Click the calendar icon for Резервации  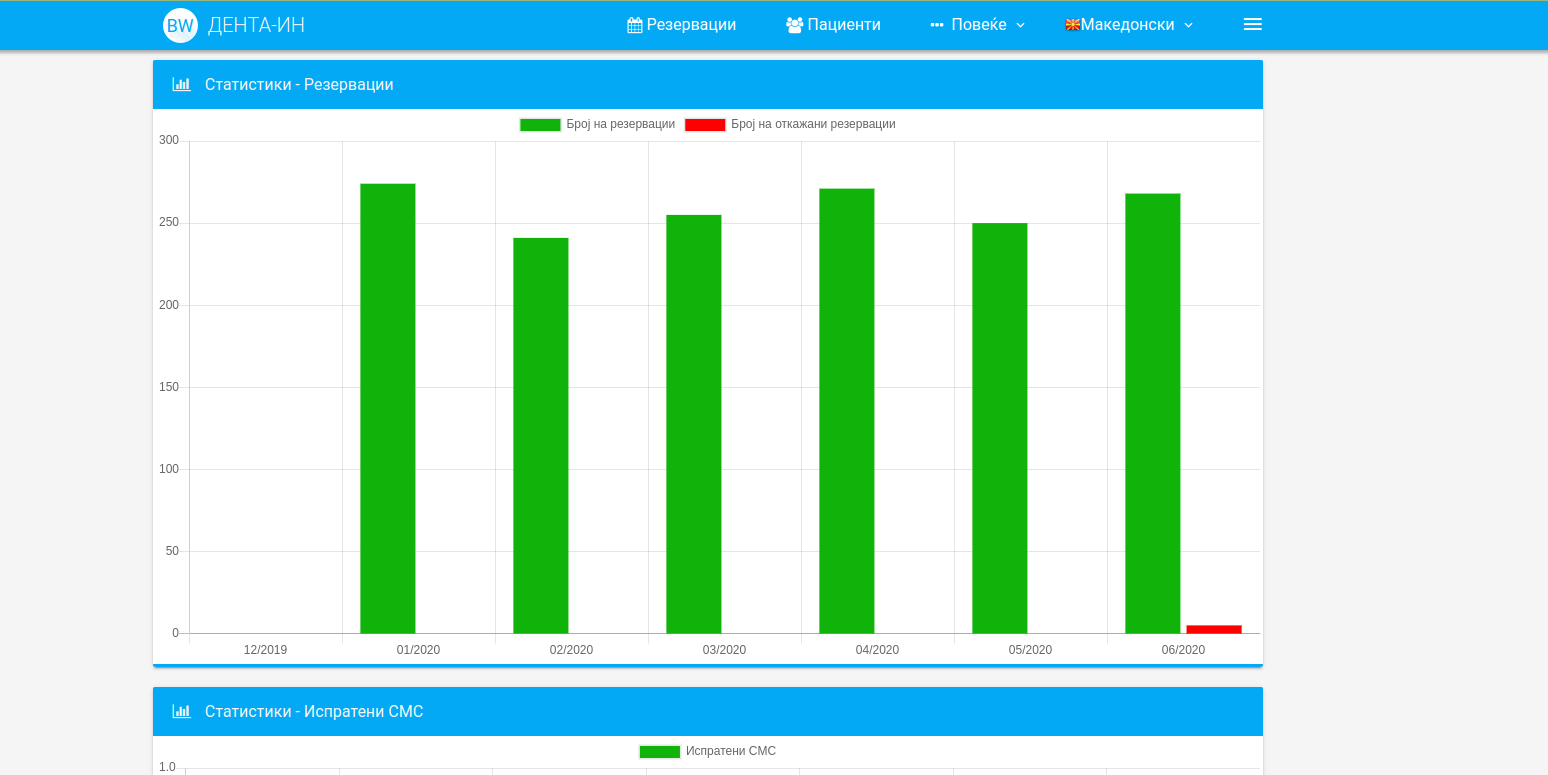coord(634,25)
